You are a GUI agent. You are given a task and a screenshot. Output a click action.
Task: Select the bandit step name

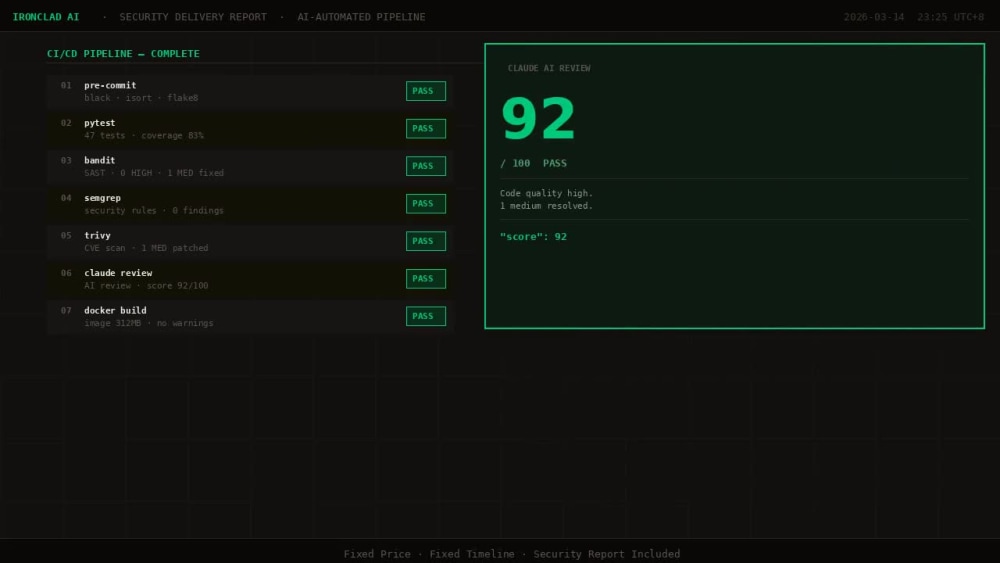tap(99, 161)
